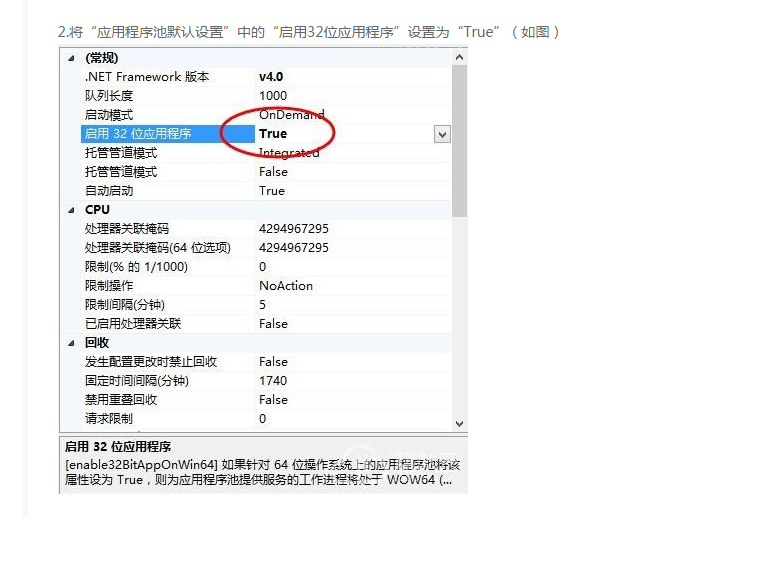769x576 pixels.
Task: Select the highlighted 启用 32 位应用程序 label
Action: tap(138, 134)
